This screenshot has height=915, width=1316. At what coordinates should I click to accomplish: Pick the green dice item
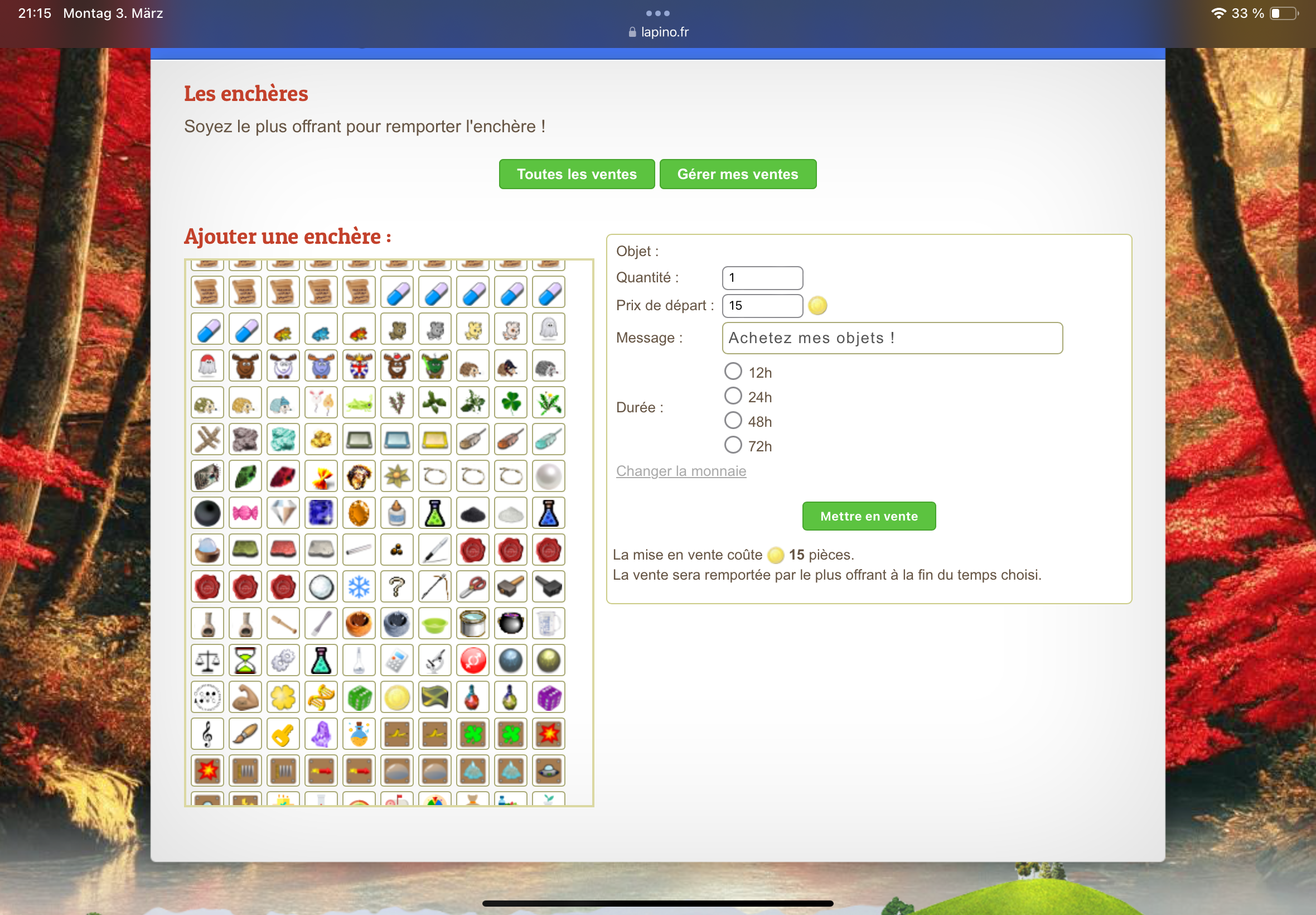[359, 697]
